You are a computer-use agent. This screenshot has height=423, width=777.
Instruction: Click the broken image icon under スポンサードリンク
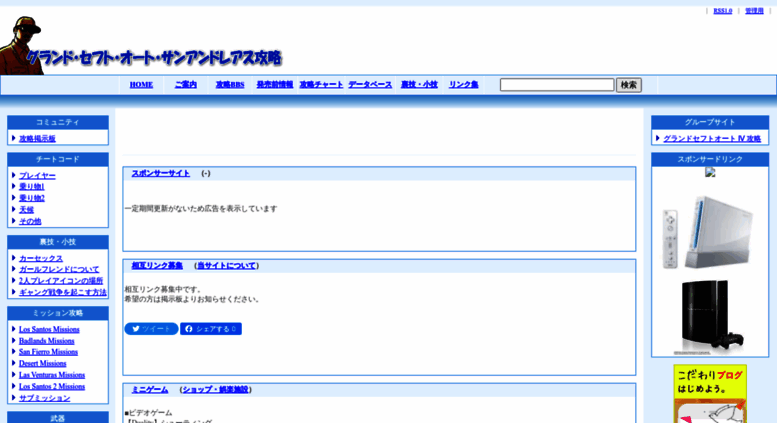coord(710,172)
